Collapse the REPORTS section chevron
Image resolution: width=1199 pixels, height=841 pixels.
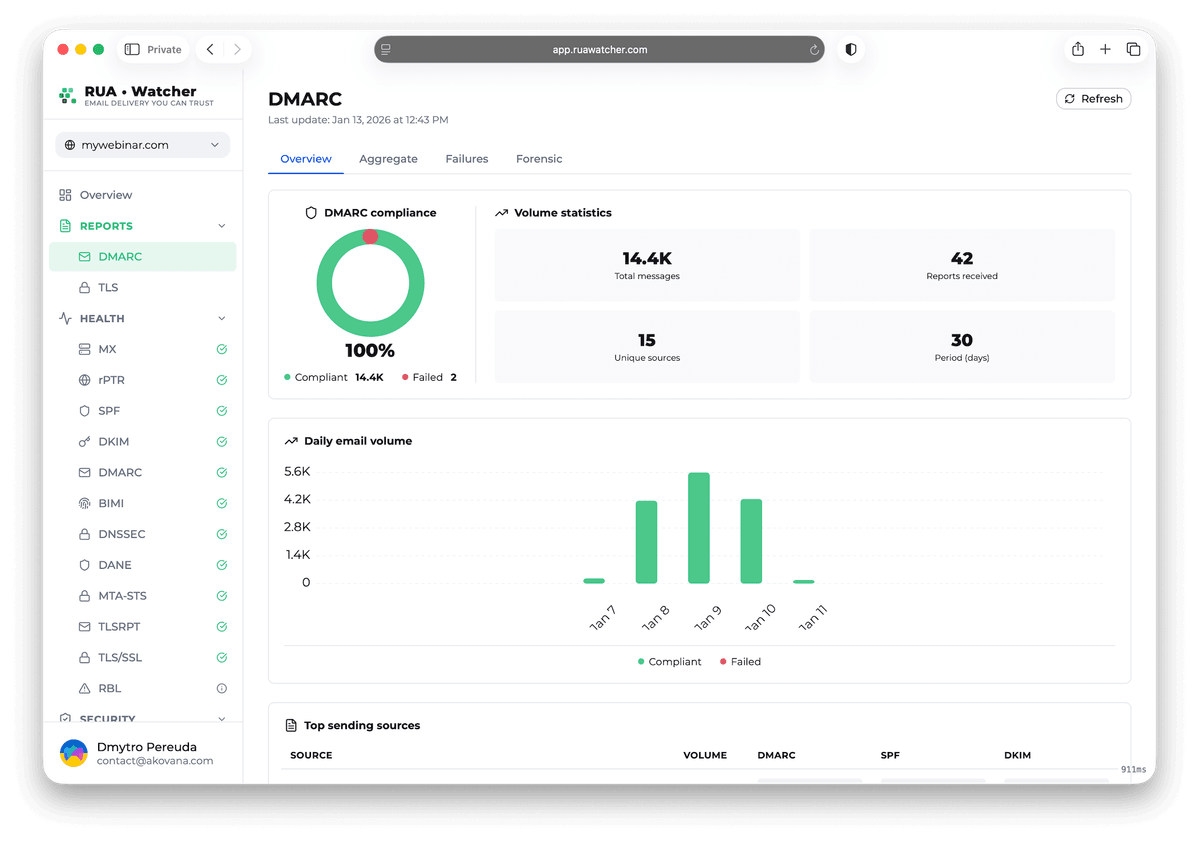tap(222, 226)
